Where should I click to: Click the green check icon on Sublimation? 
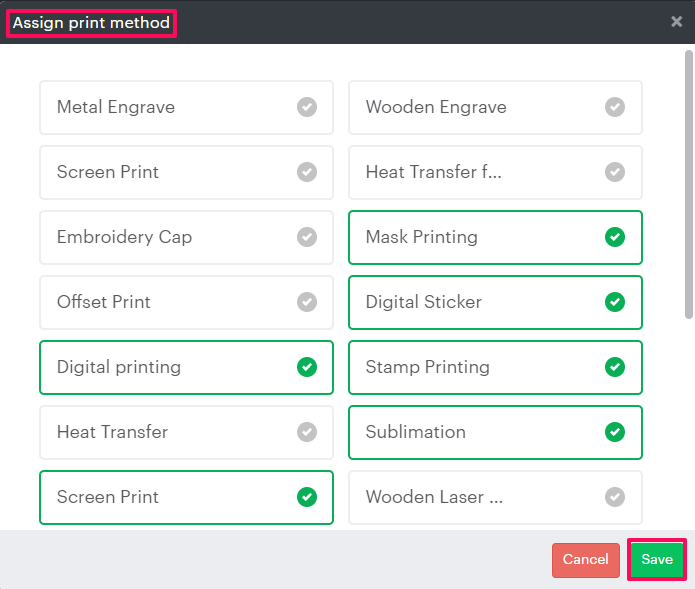[x=615, y=432]
